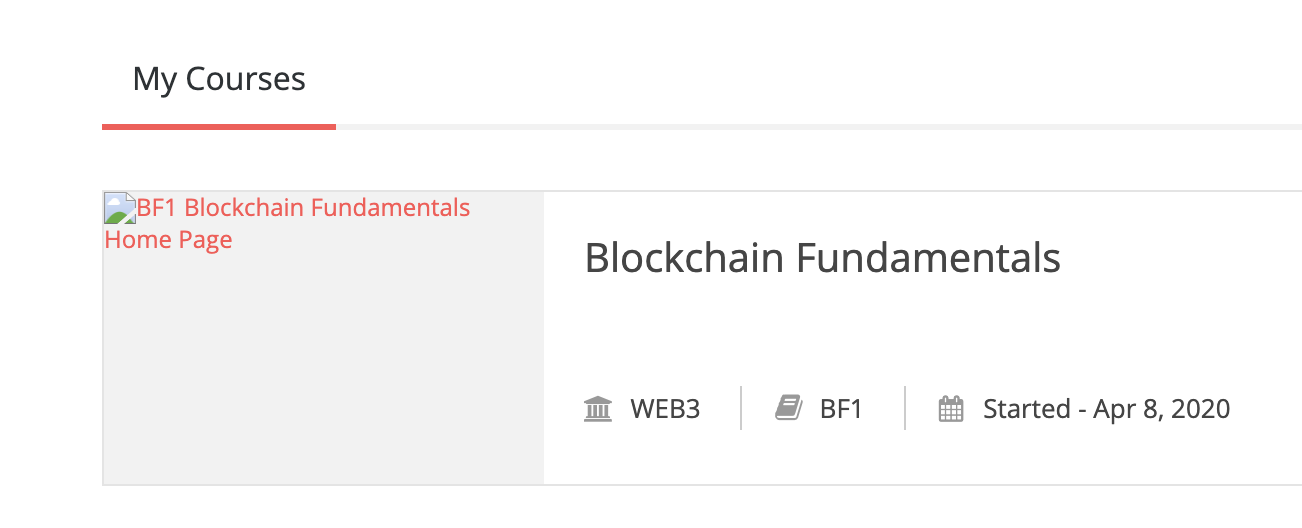Click the red underline beneath My Courses
Image resolution: width=1302 pixels, height=528 pixels.
click(x=219, y=127)
